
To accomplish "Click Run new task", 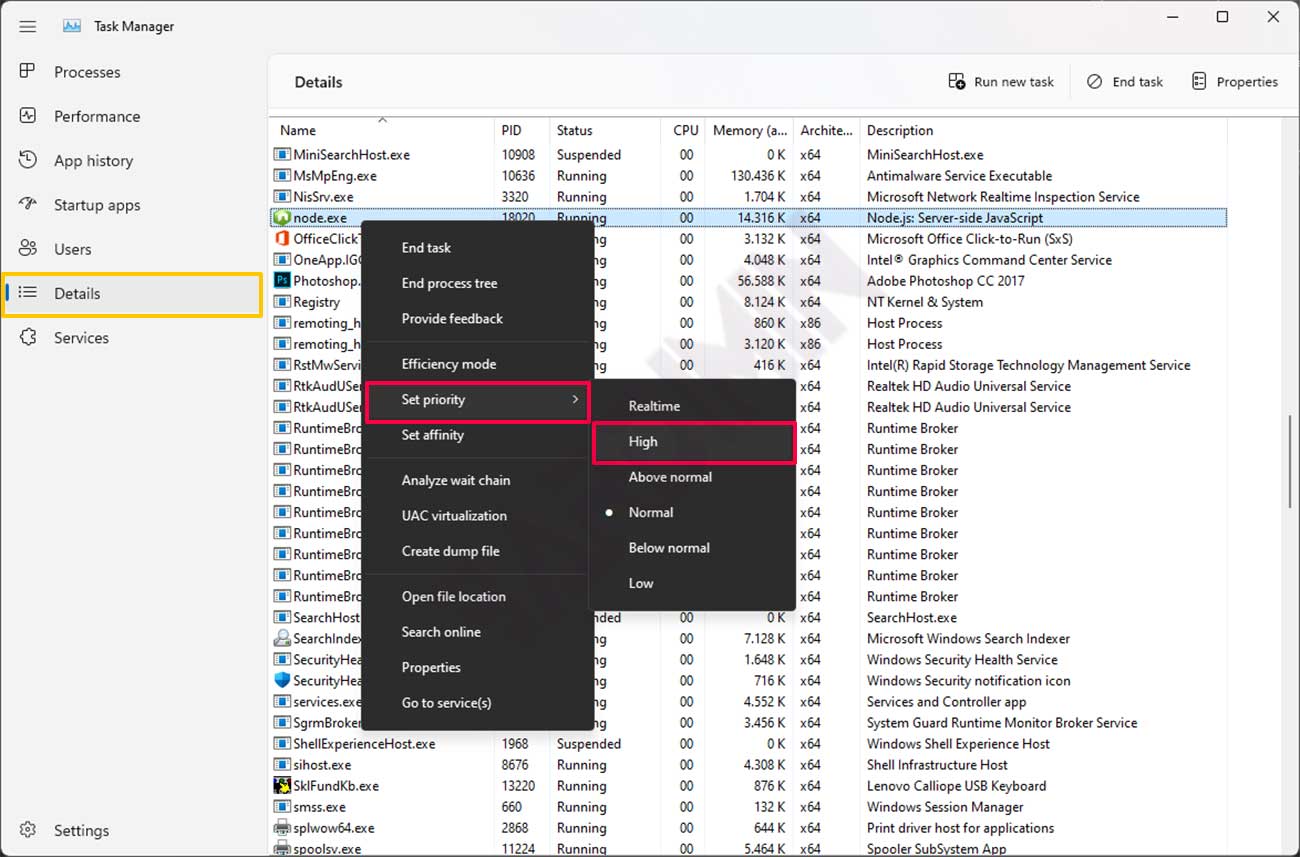I will [x=1001, y=82].
